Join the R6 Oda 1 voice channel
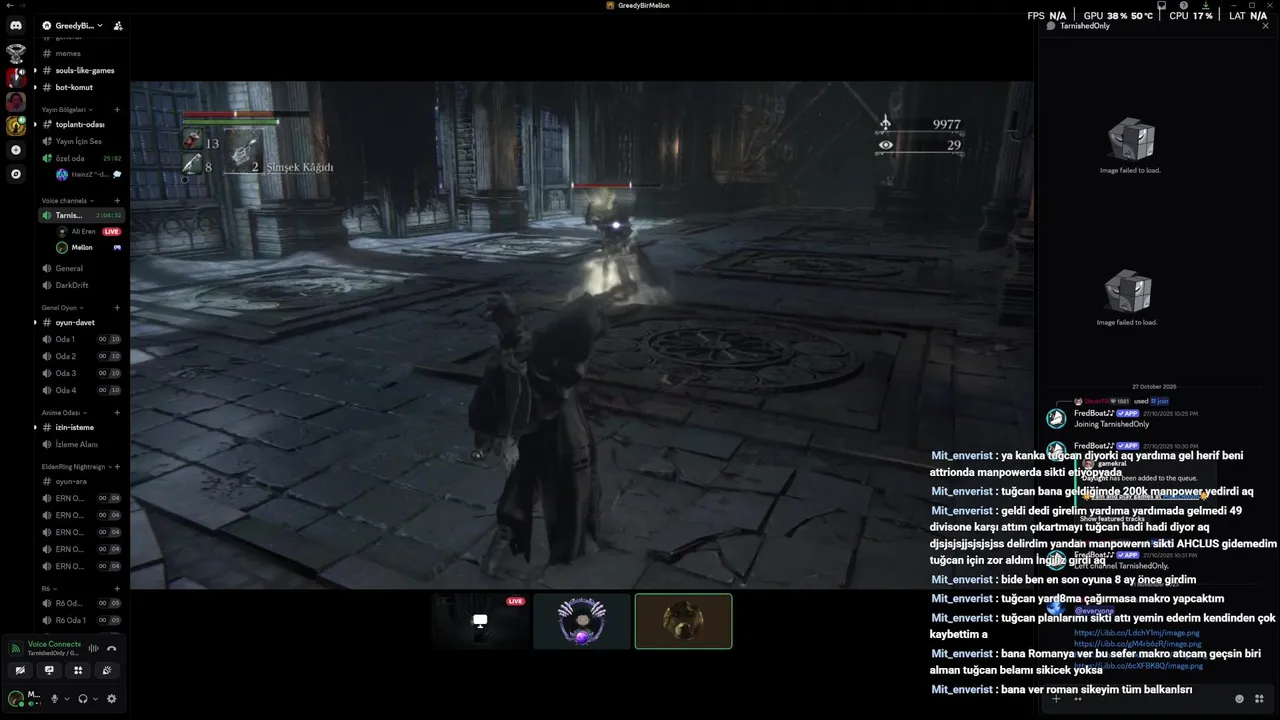Image resolution: width=1280 pixels, height=720 pixels. [x=80, y=620]
